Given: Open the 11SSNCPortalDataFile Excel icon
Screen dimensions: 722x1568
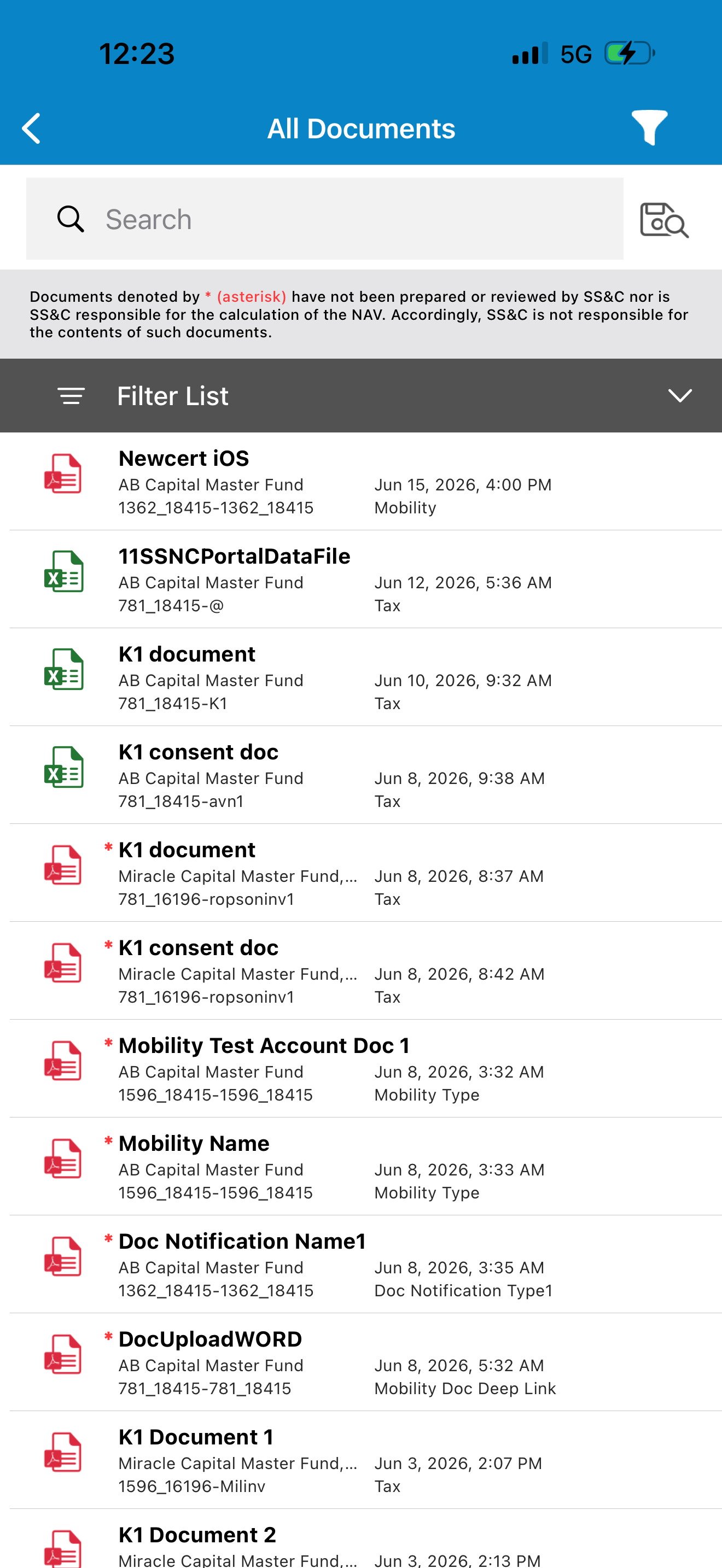Looking at the screenshot, I should (x=63, y=571).
